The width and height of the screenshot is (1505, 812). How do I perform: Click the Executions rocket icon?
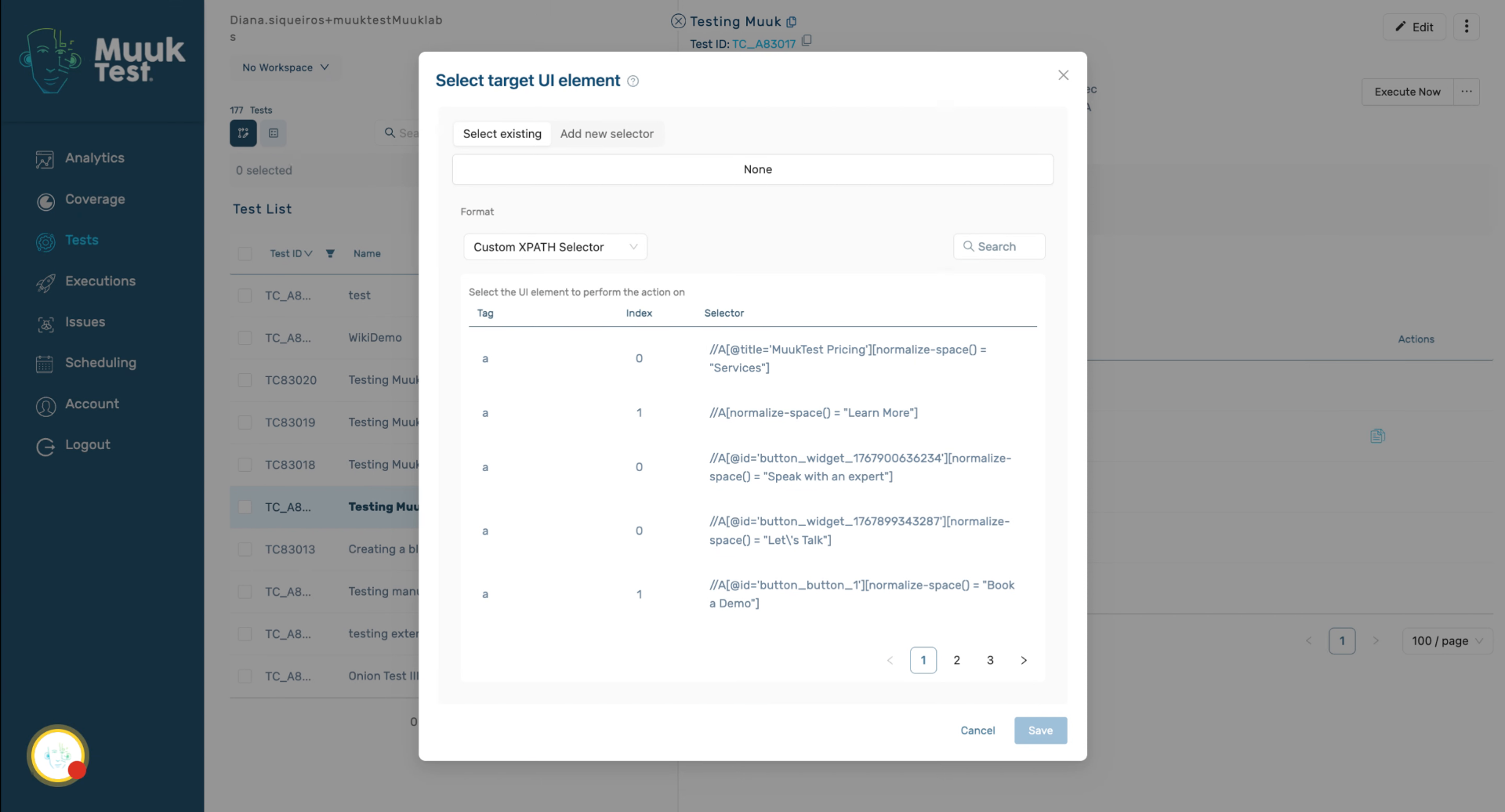(45, 282)
